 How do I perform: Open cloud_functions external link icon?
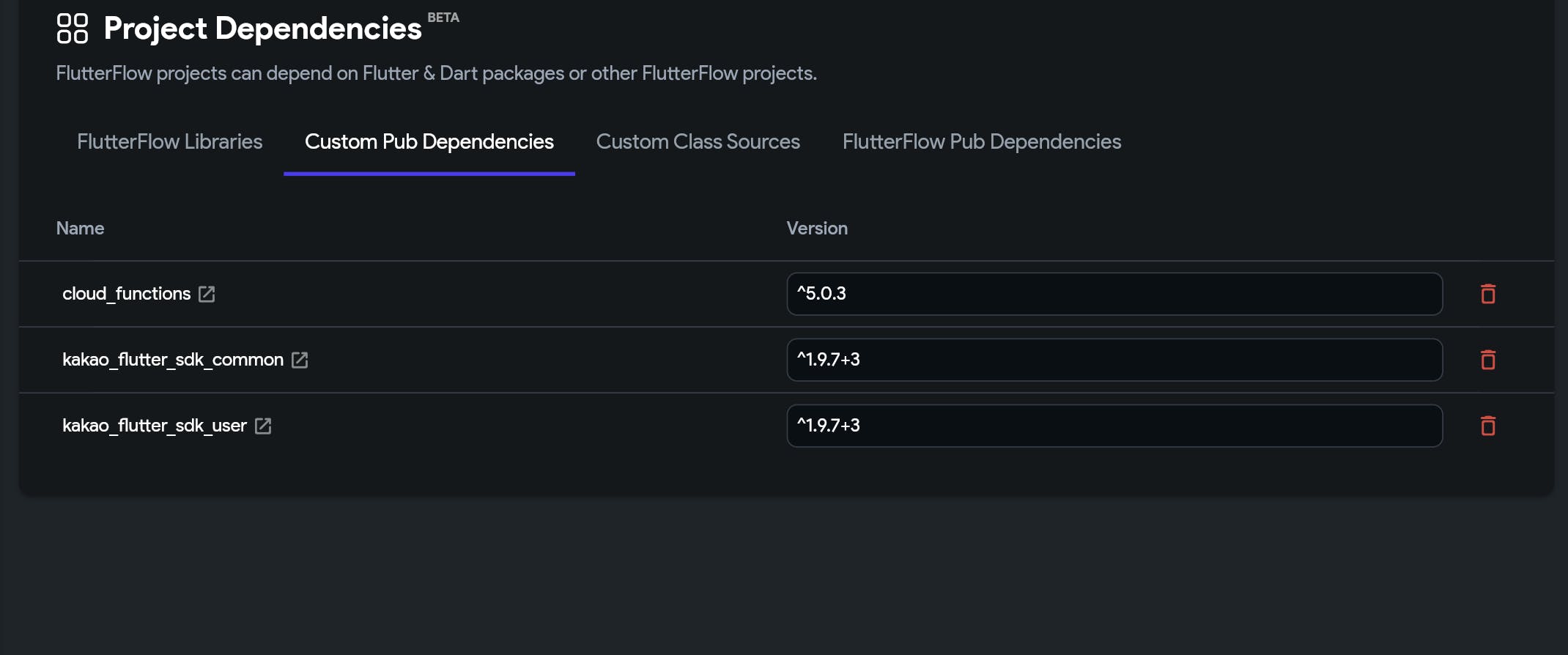tap(207, 294)
